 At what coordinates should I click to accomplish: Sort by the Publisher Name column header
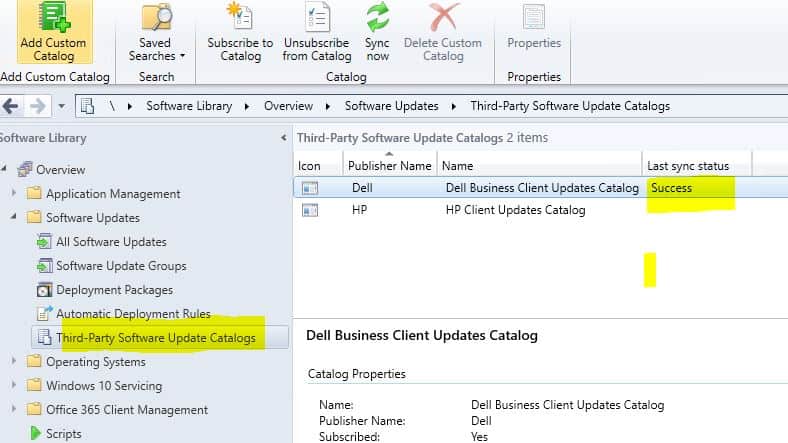click(x=390, y=165)
